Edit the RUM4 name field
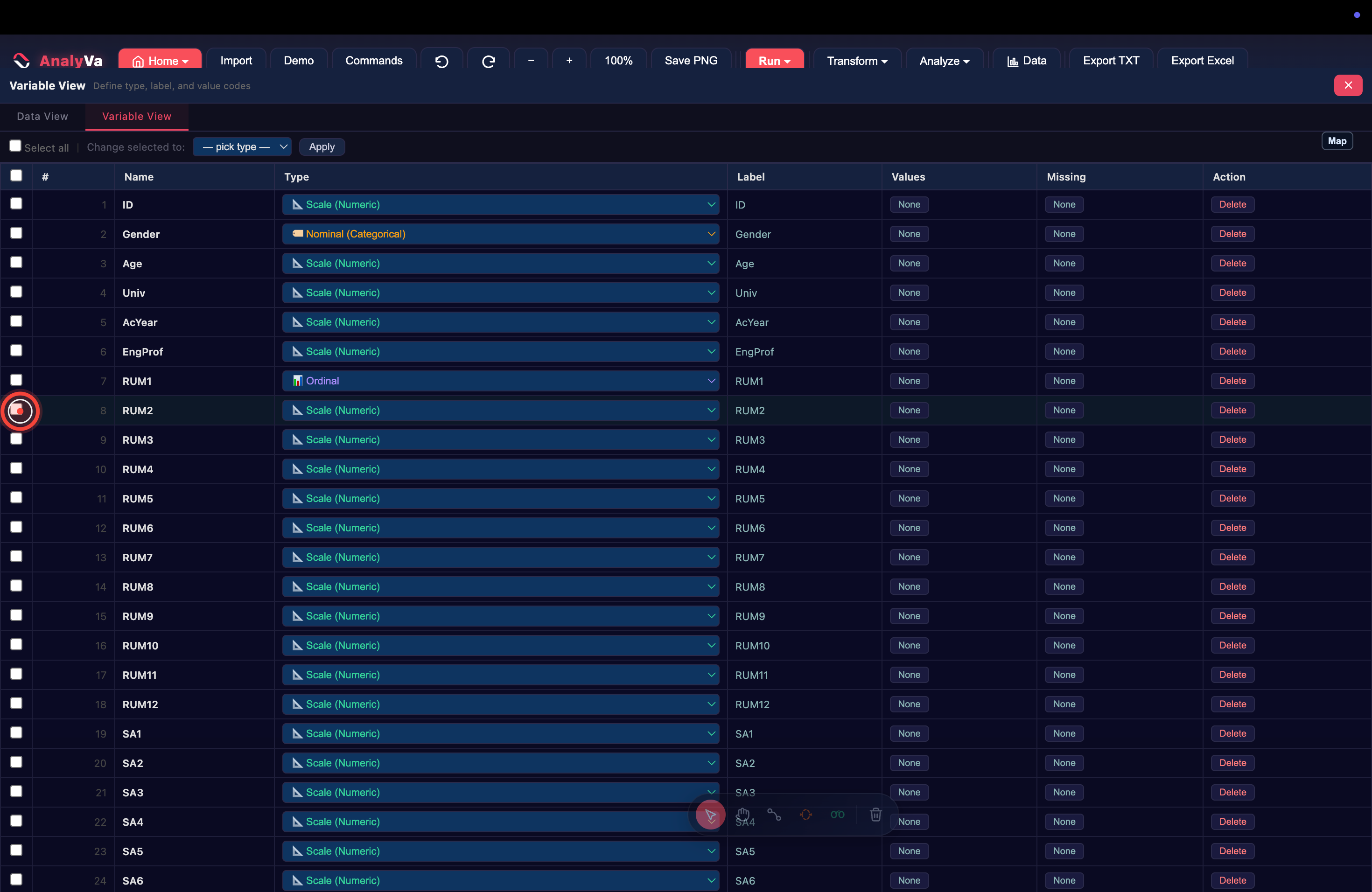Image resolution: width=1372 pixels, height=892 pixels. click(x=194, y=469)
